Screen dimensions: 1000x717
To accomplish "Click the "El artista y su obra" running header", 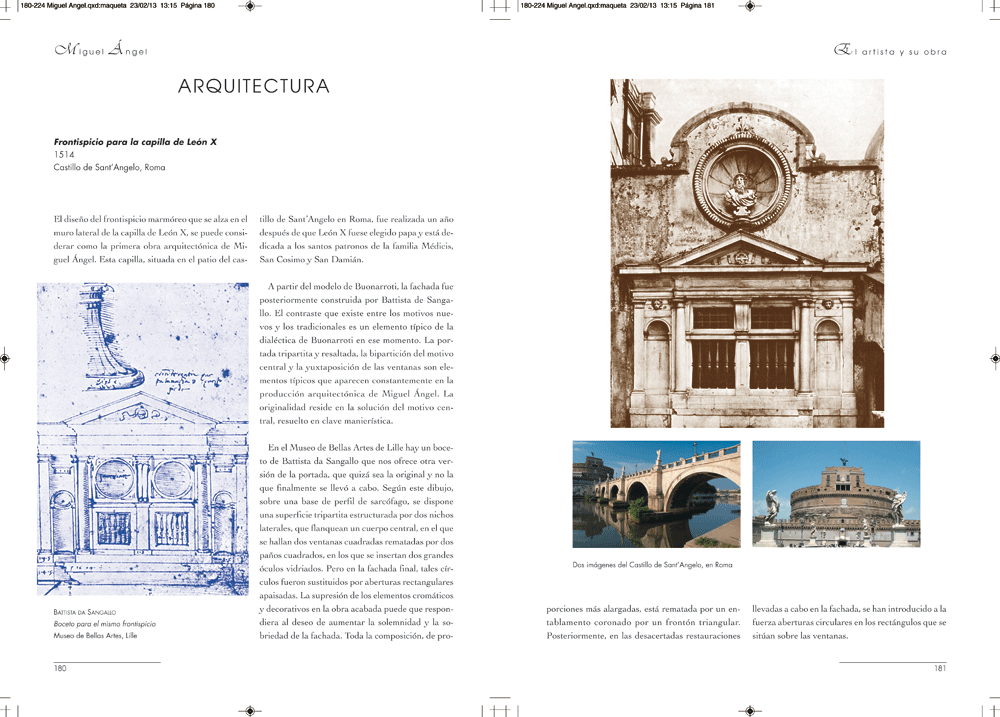I will tap(890, 50).
